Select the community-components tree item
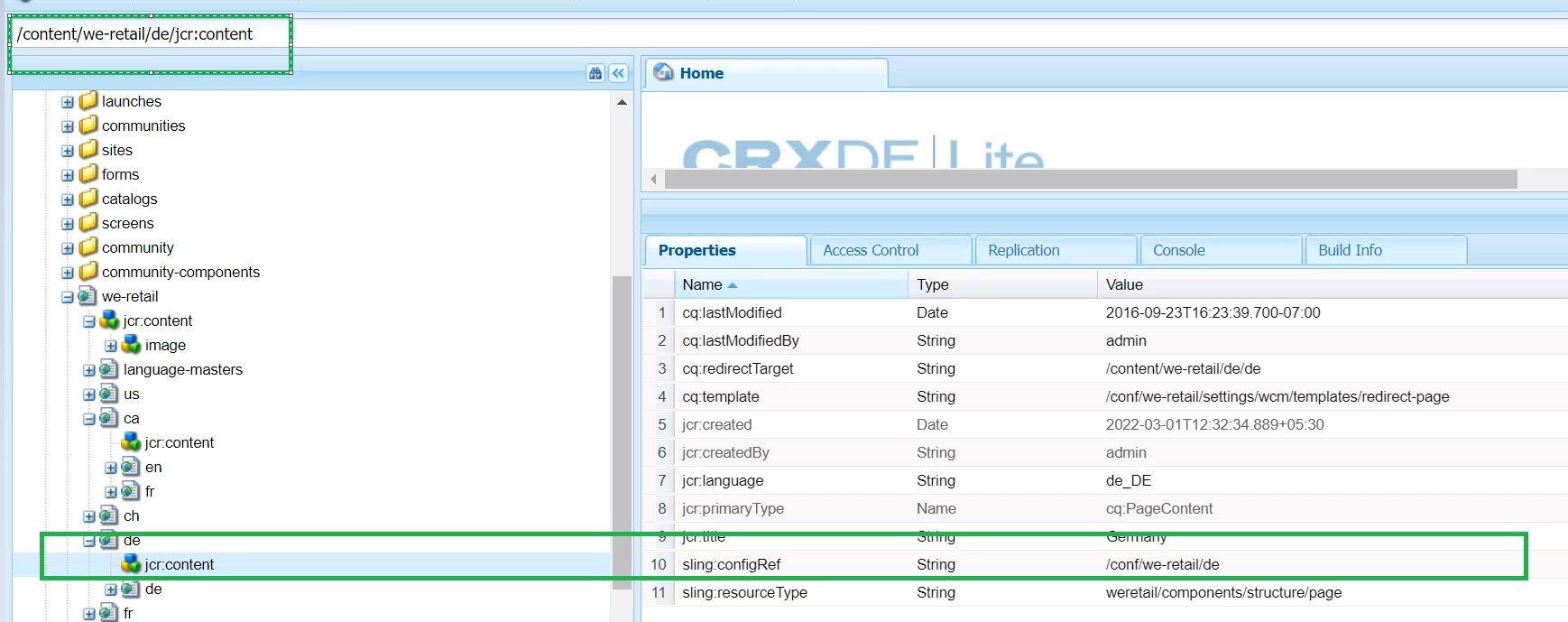Screen dimensions: 1568x622 [180, 272]
